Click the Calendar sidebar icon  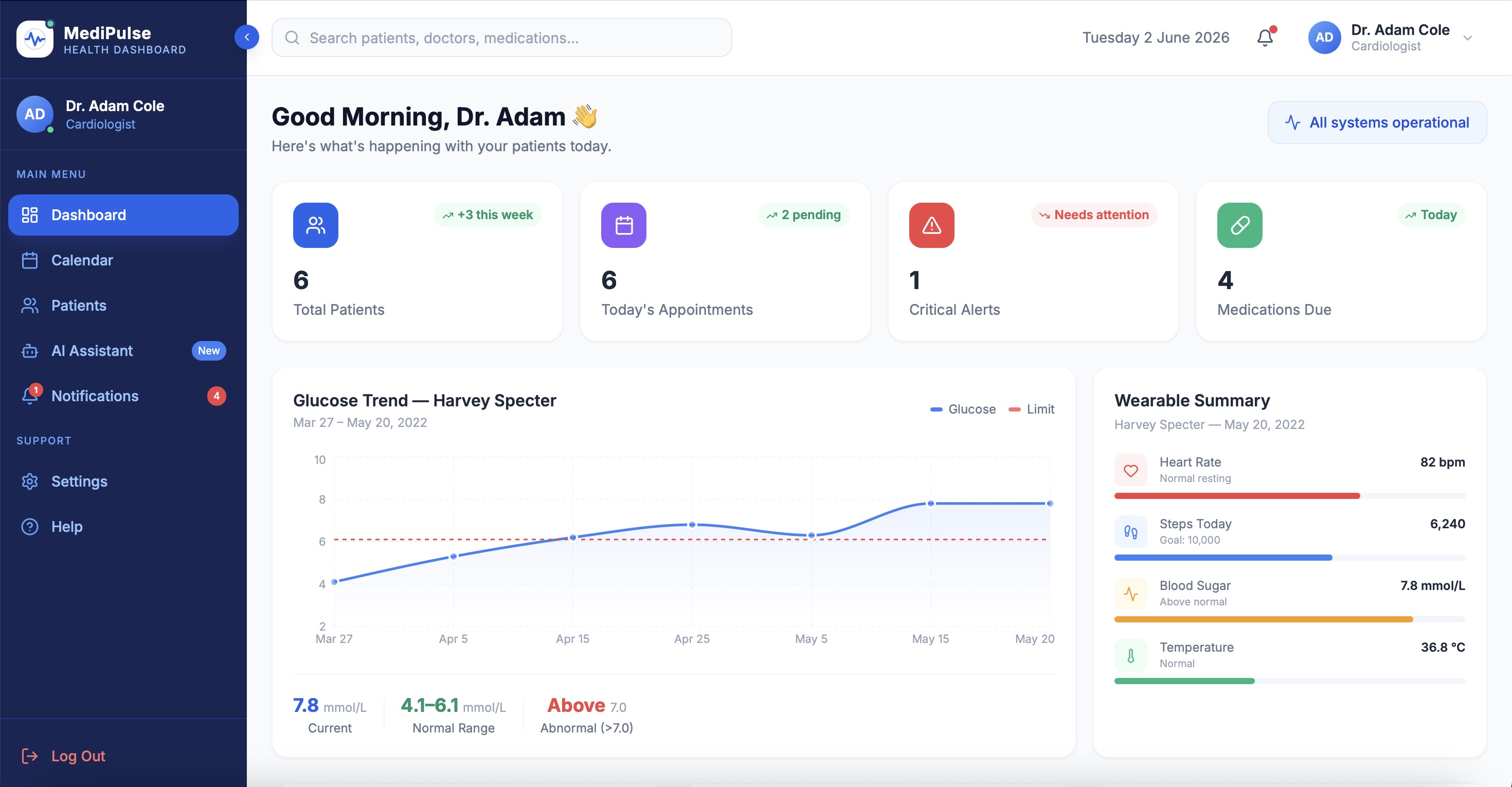pos(29,260)
